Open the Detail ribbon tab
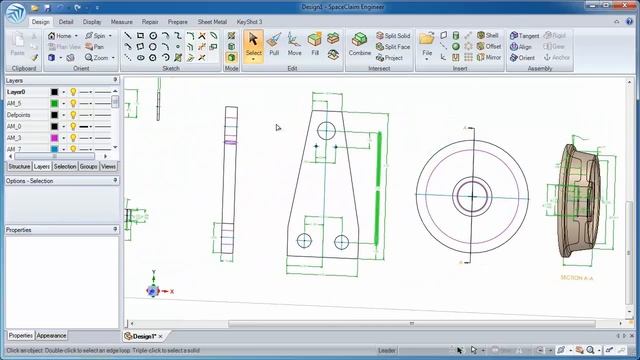This screenshot has height=360, width=640. pyautogui.click(x=66, y=22)
